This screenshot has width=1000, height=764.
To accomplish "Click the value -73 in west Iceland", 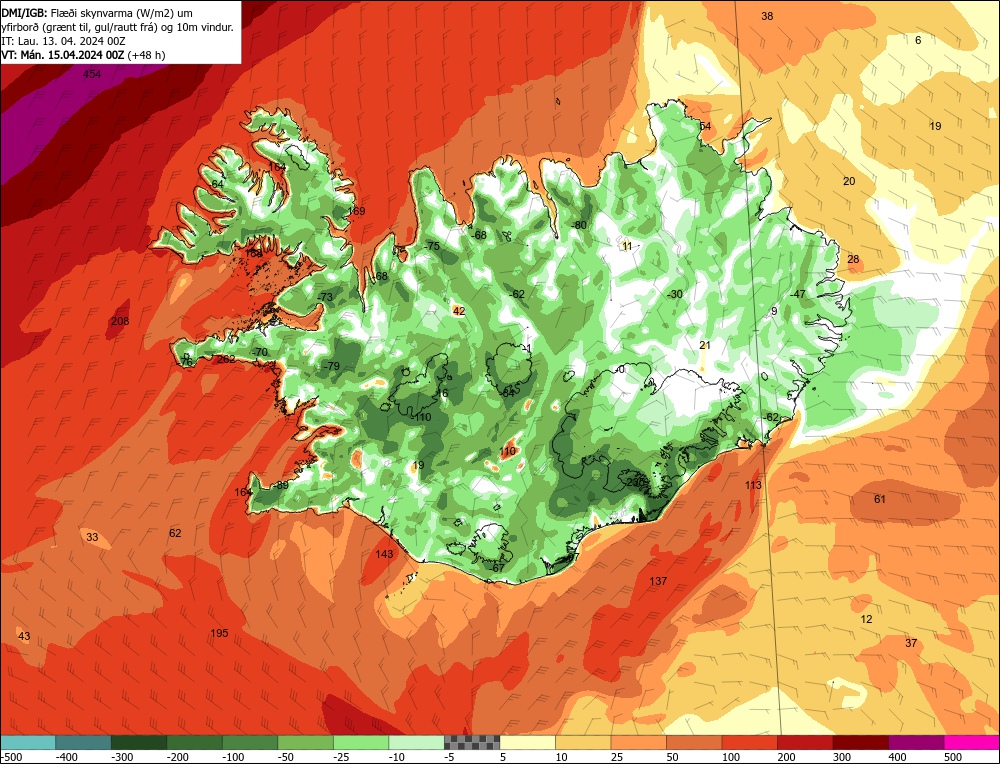I will (x=325, y=297).
